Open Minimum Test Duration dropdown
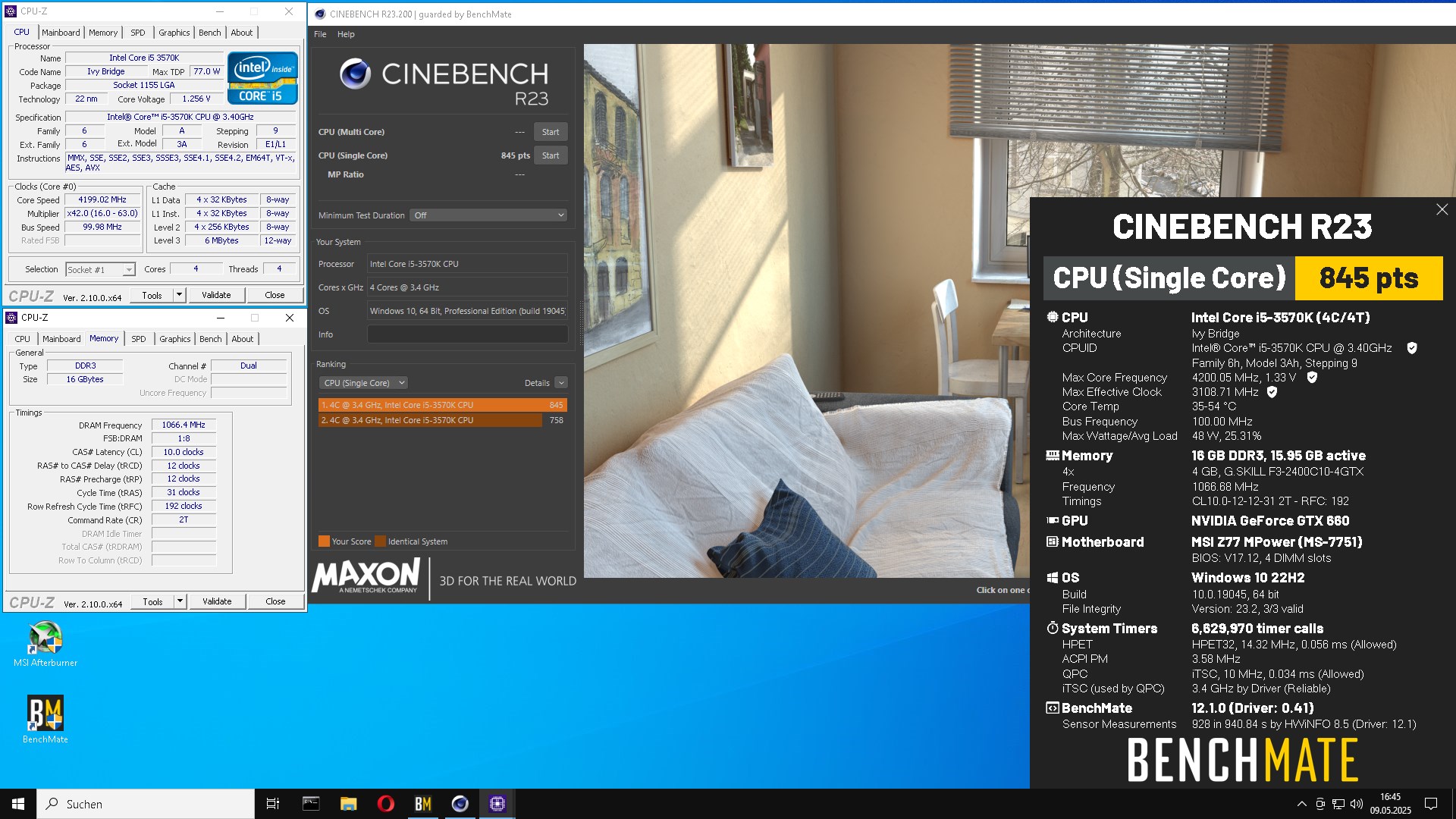The image size is (1456, 819). pyautogui.click(x=488, y=215)
